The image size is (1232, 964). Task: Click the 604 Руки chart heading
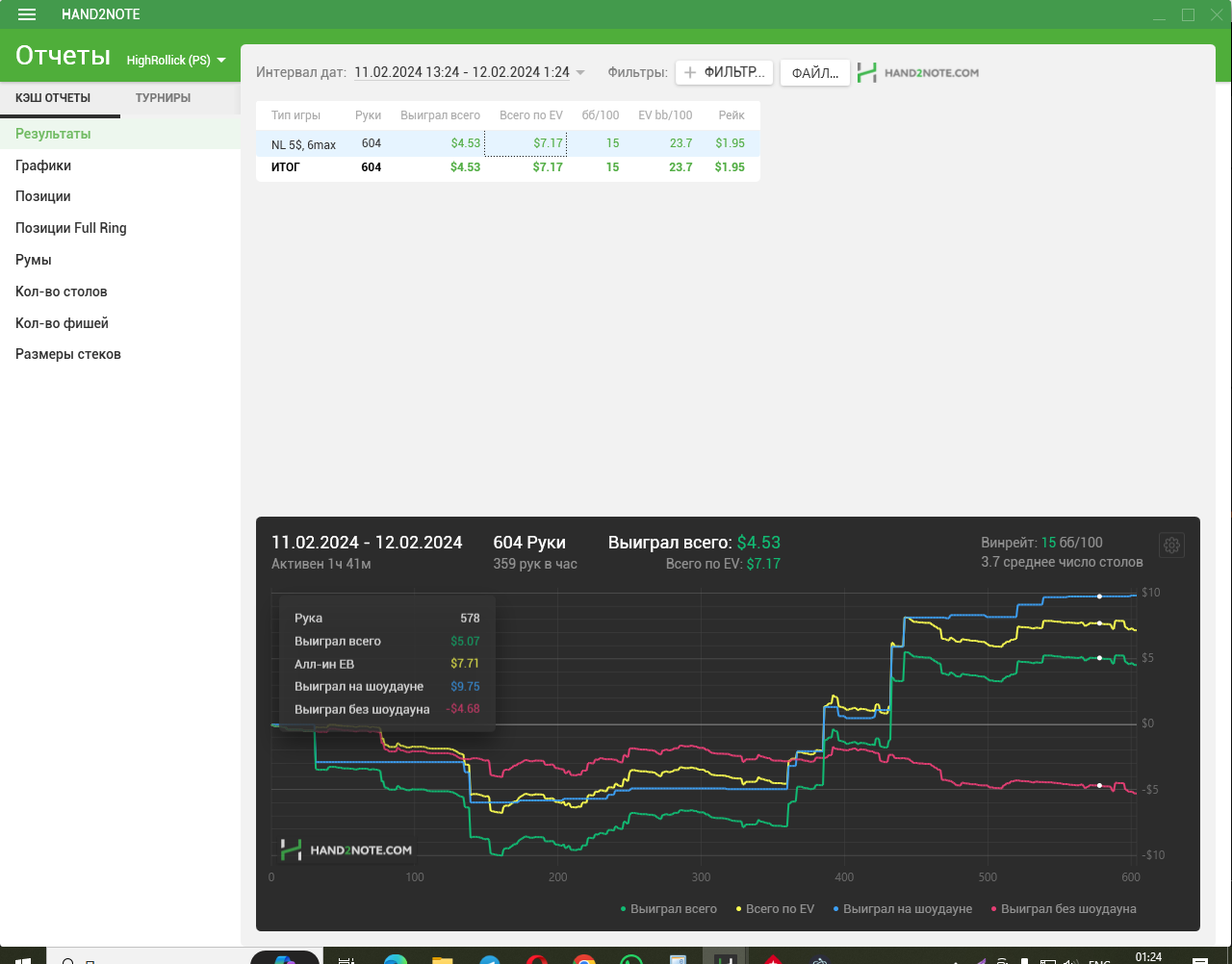coord(529,543)
